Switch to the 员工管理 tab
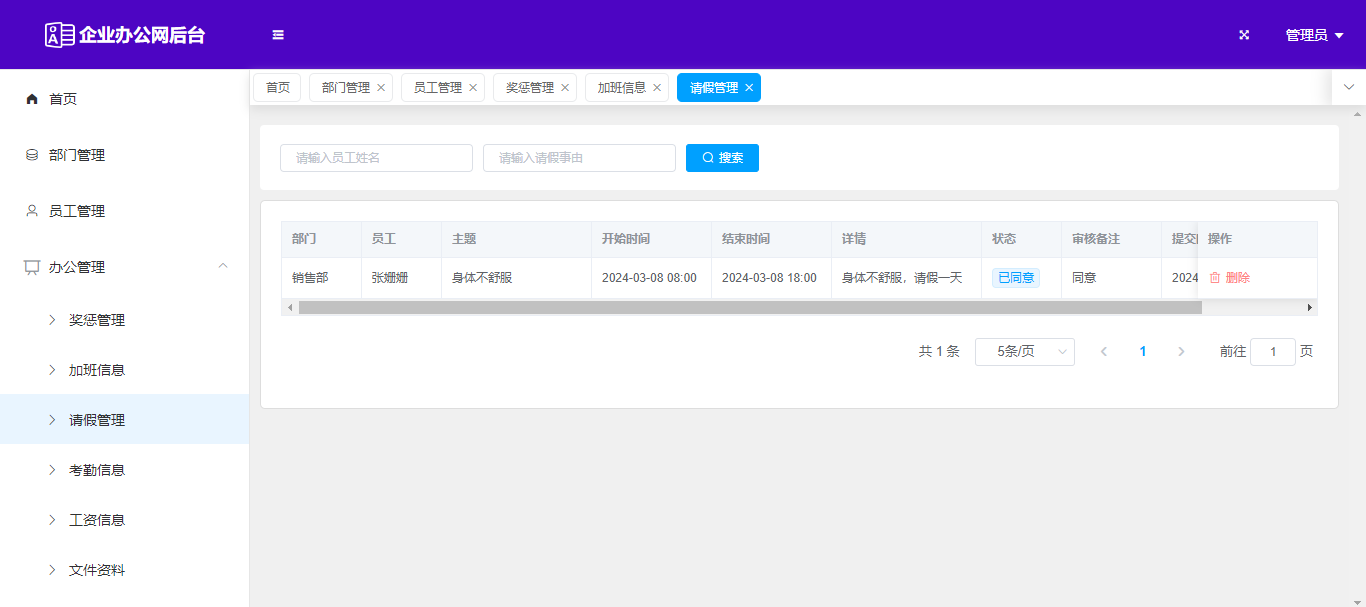1366x607 pixels. point(437,88)
